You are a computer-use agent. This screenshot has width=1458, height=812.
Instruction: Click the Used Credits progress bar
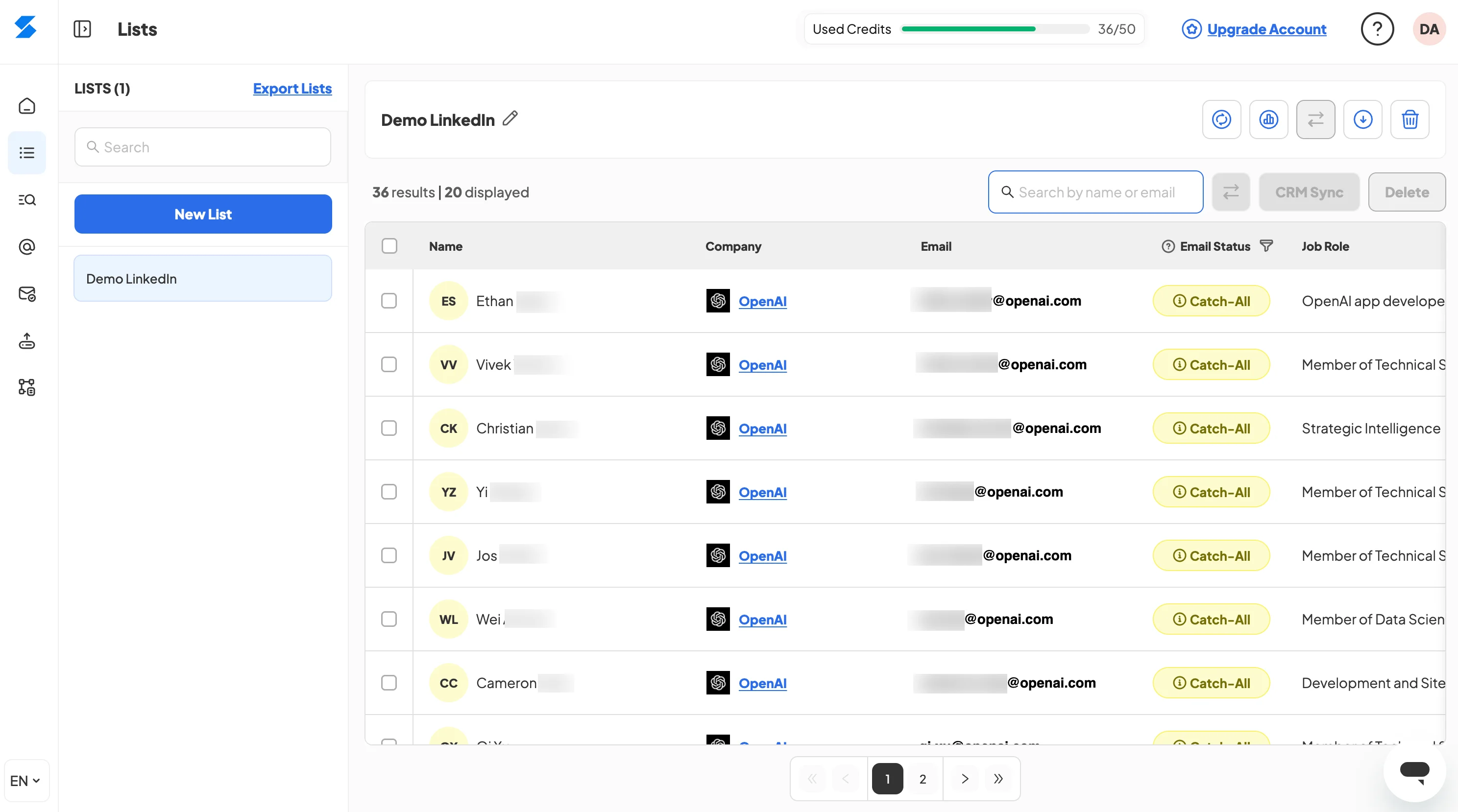[995, 29]
